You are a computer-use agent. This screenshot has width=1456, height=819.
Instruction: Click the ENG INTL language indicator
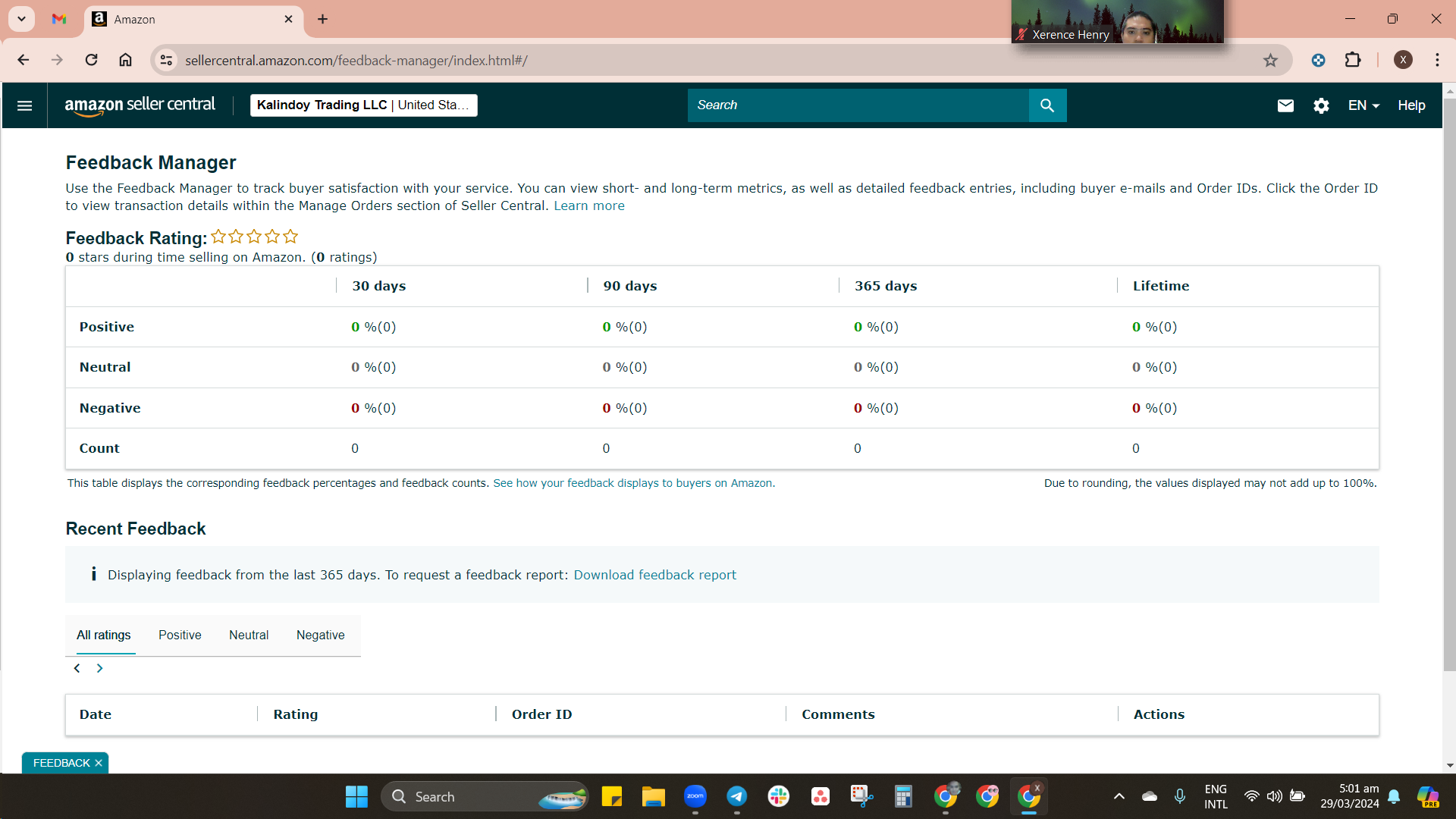[1216, 796]
